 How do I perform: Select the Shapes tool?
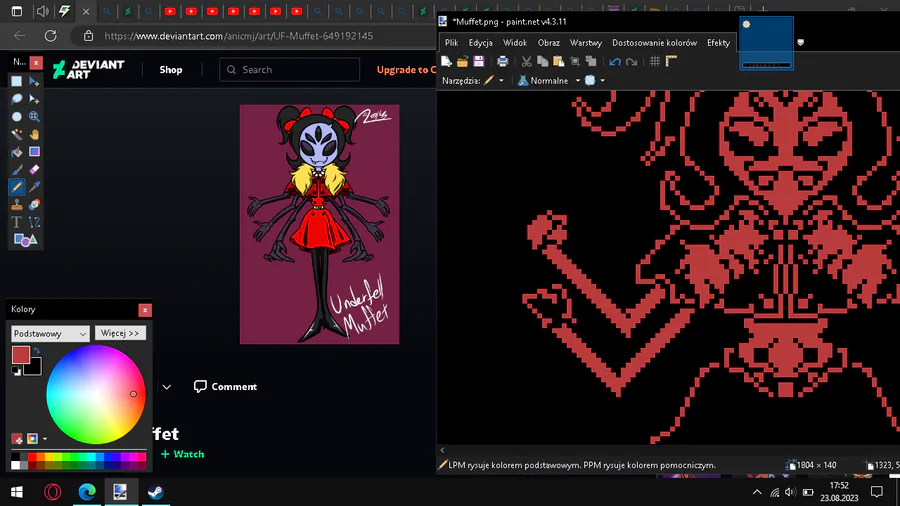[25, 240]
